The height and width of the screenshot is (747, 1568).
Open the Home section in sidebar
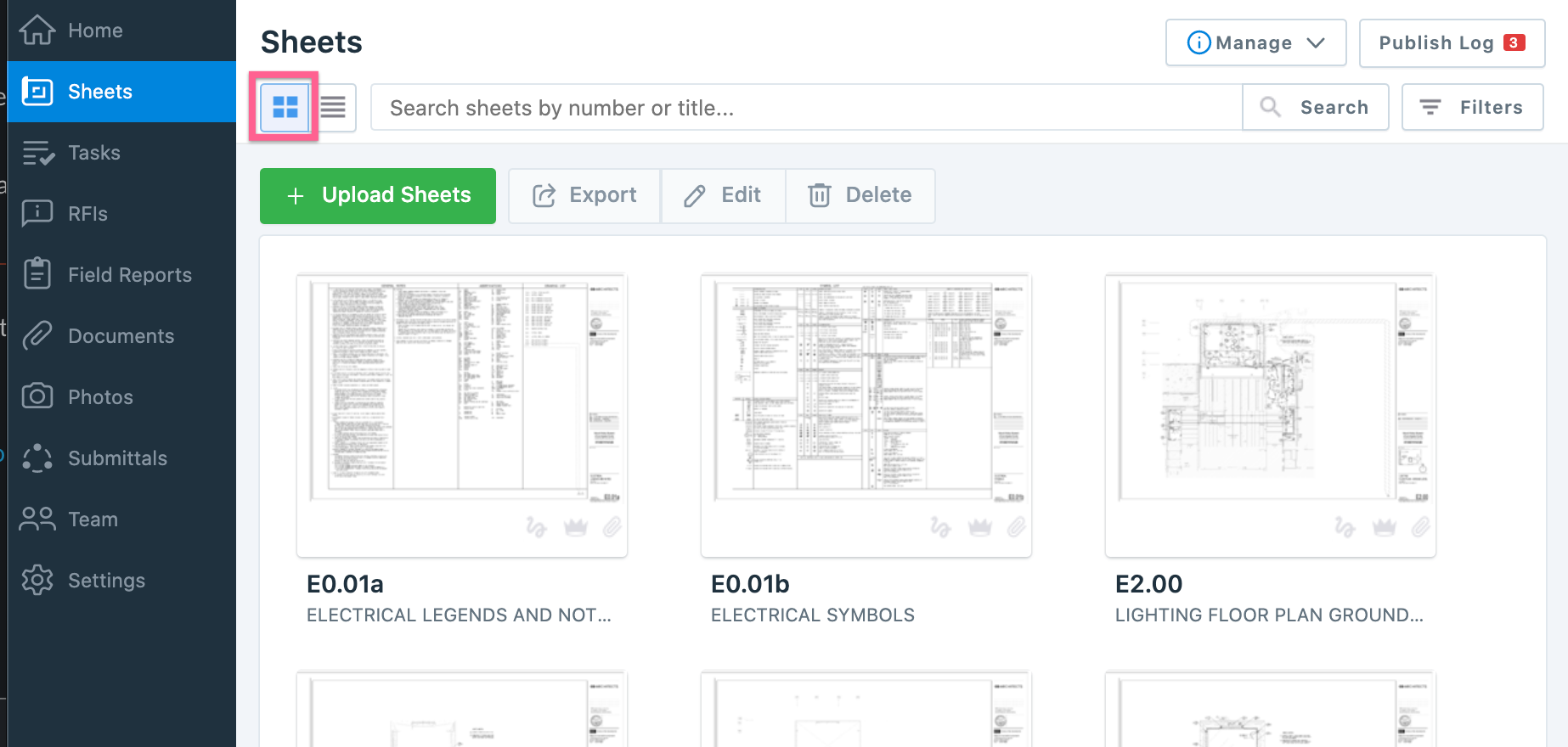121,31
